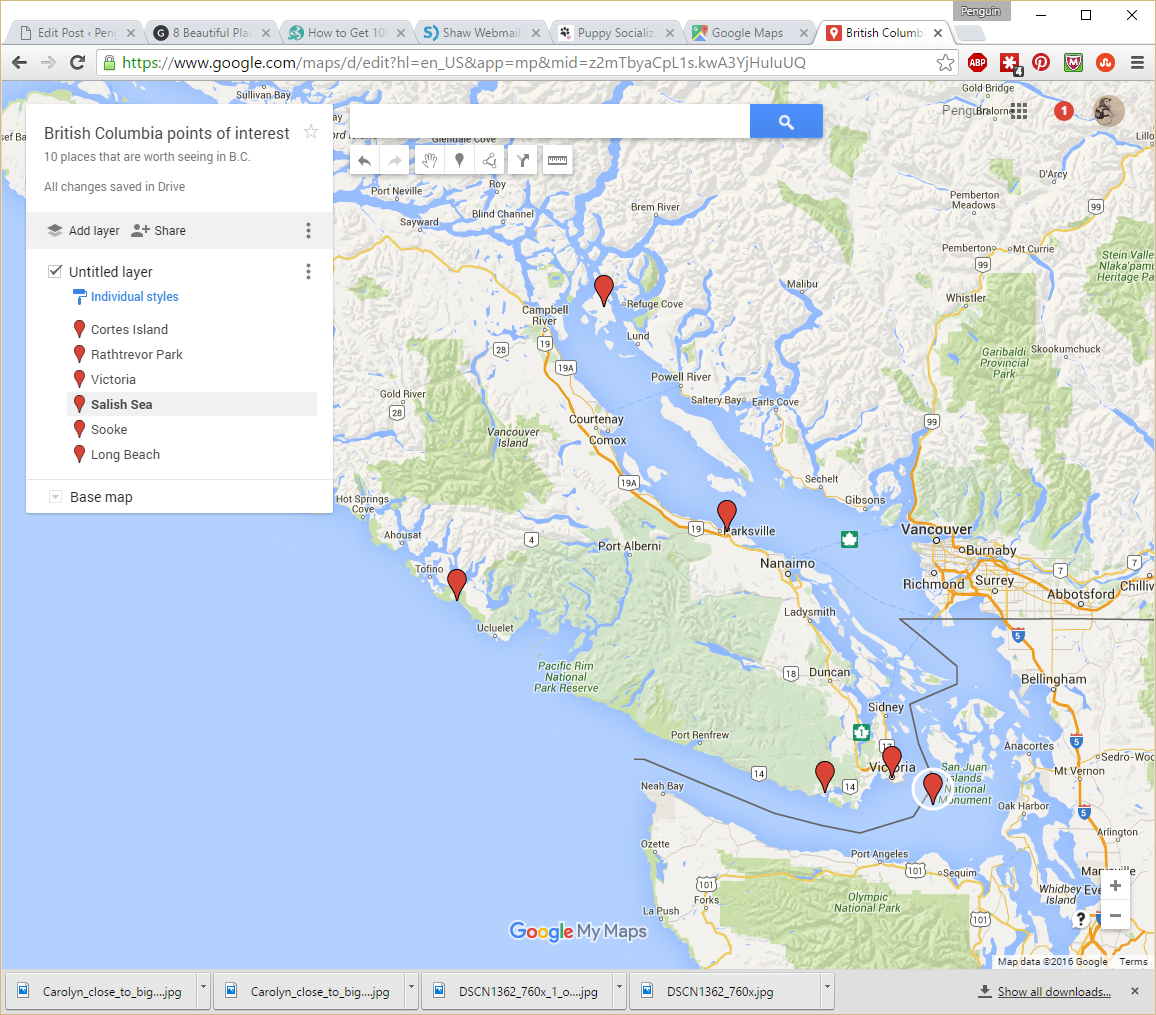The width and height of the screenshot is (1156, 1015).
Task: Click the Share button
Action: [159, 231]
